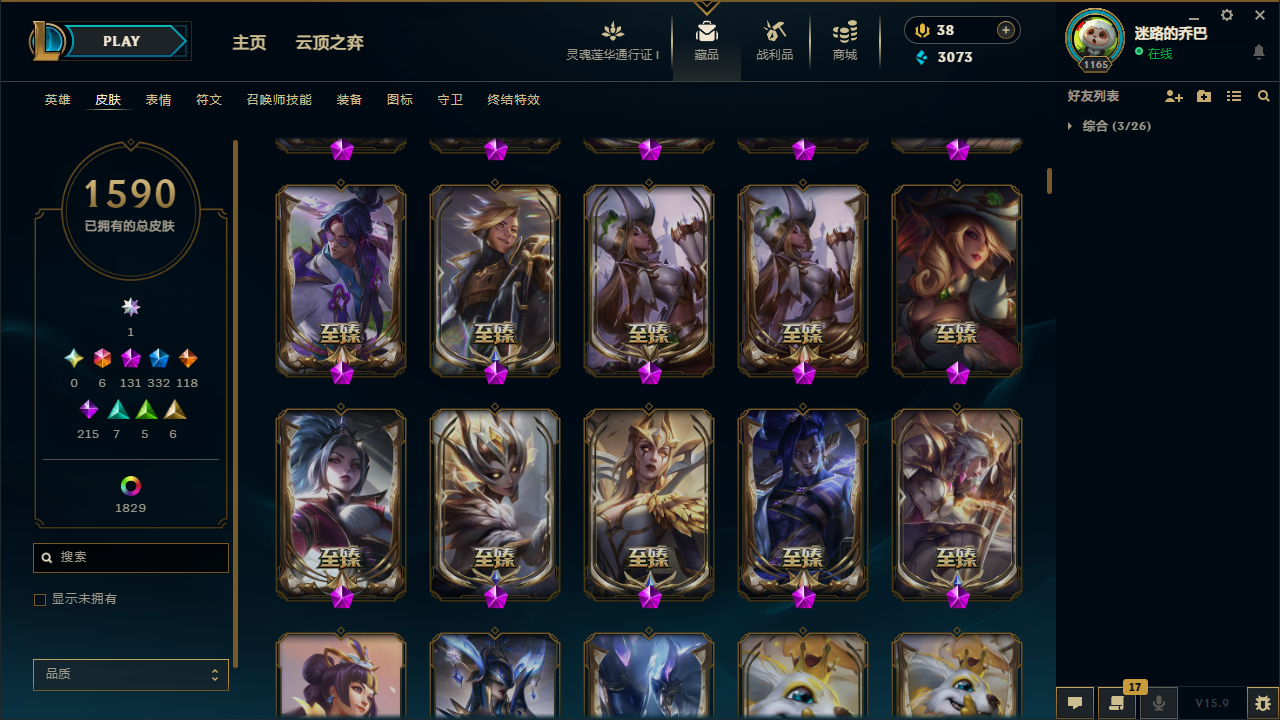Click the plus button to add RP
Screen dimensions: 1280x720
pos(1006,30)
